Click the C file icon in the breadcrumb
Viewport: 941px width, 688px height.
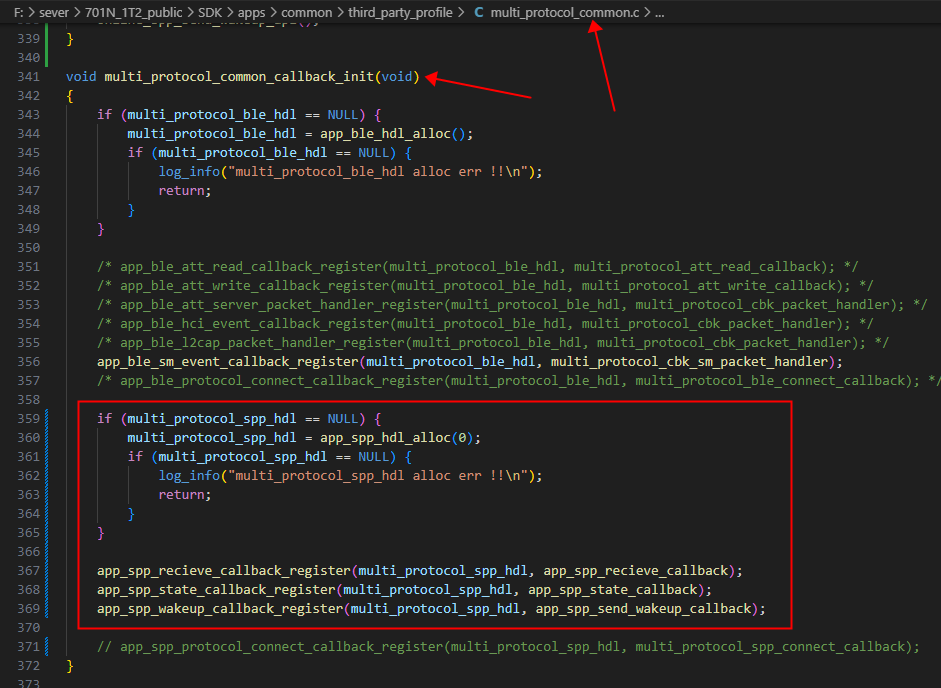pos(479,12)
